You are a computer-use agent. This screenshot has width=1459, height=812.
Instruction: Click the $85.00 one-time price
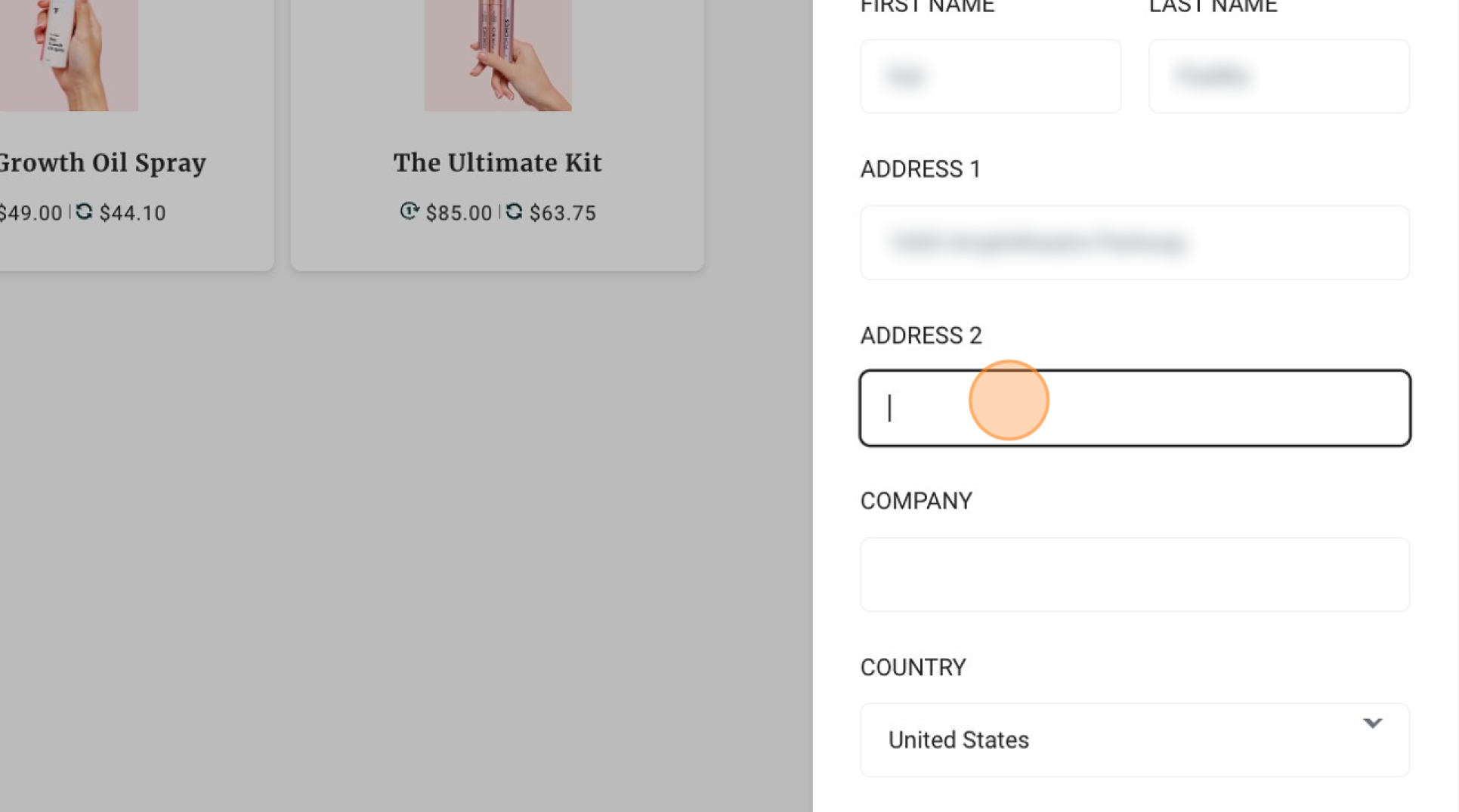[x=459, y=213]
